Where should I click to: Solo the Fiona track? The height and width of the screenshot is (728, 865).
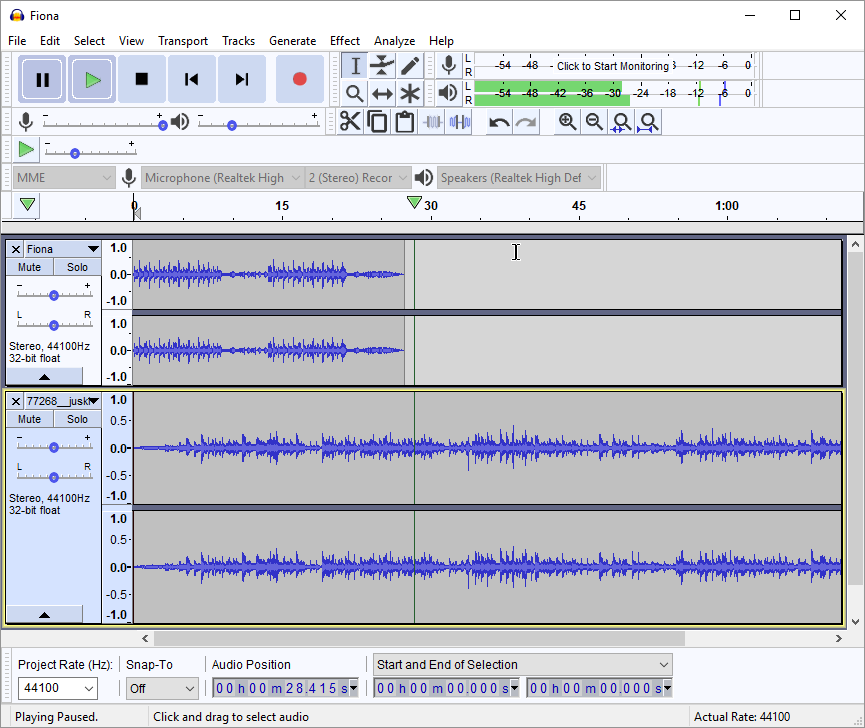(77, 267)
